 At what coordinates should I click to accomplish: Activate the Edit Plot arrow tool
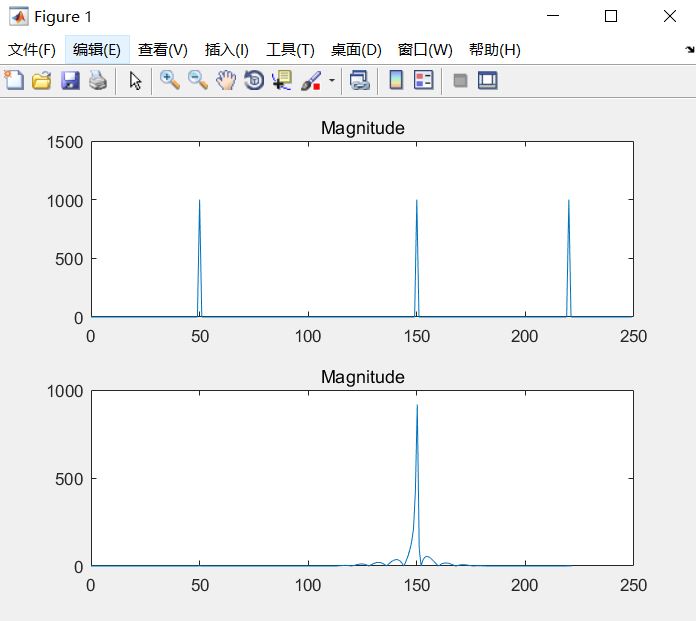click(x=135, y=81)
